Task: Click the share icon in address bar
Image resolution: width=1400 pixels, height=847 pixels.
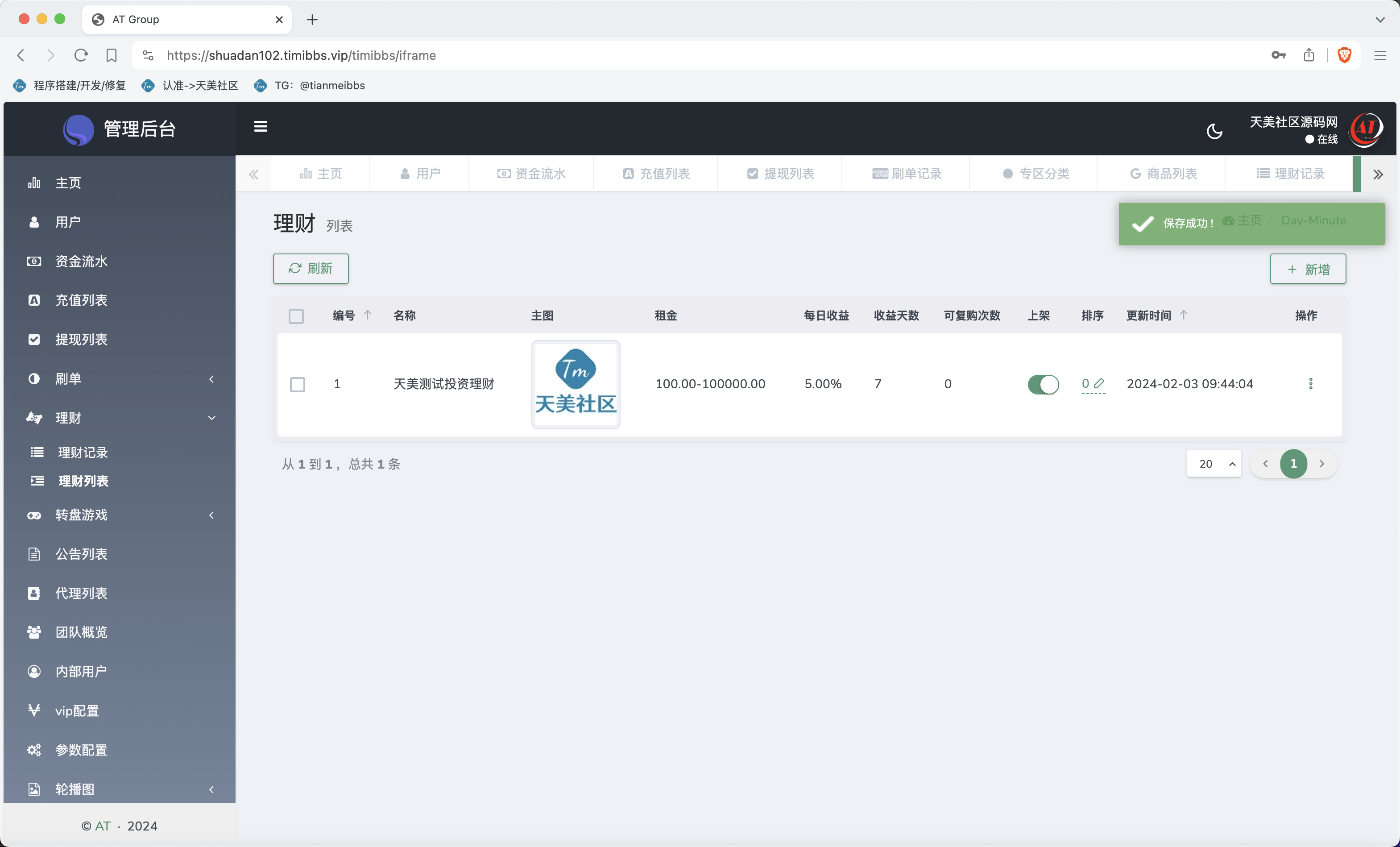Action: 1309,55
